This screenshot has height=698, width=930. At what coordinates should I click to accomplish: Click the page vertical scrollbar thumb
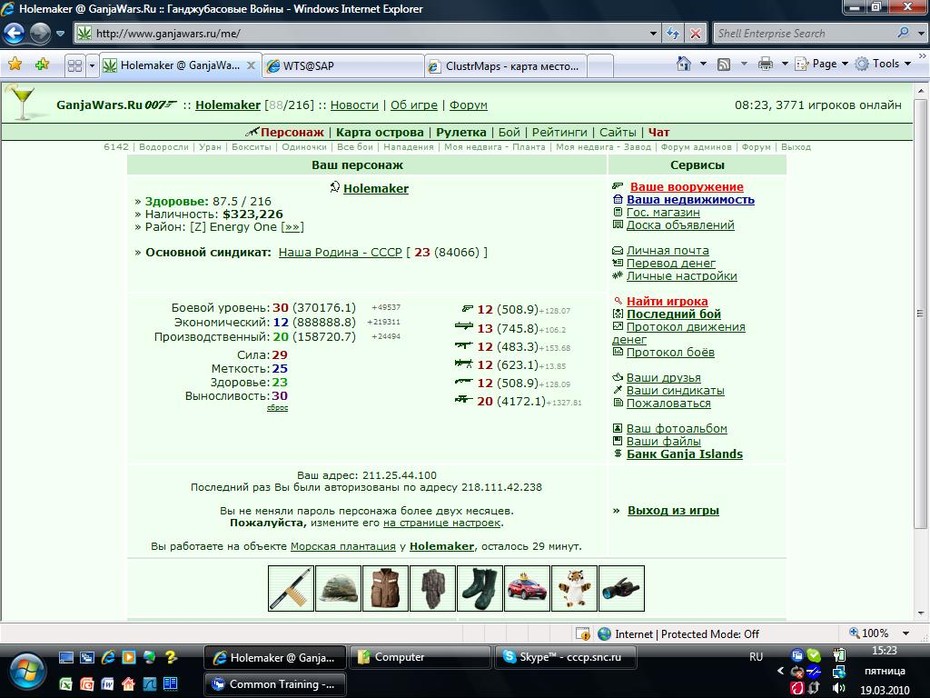tap(920, 313)
